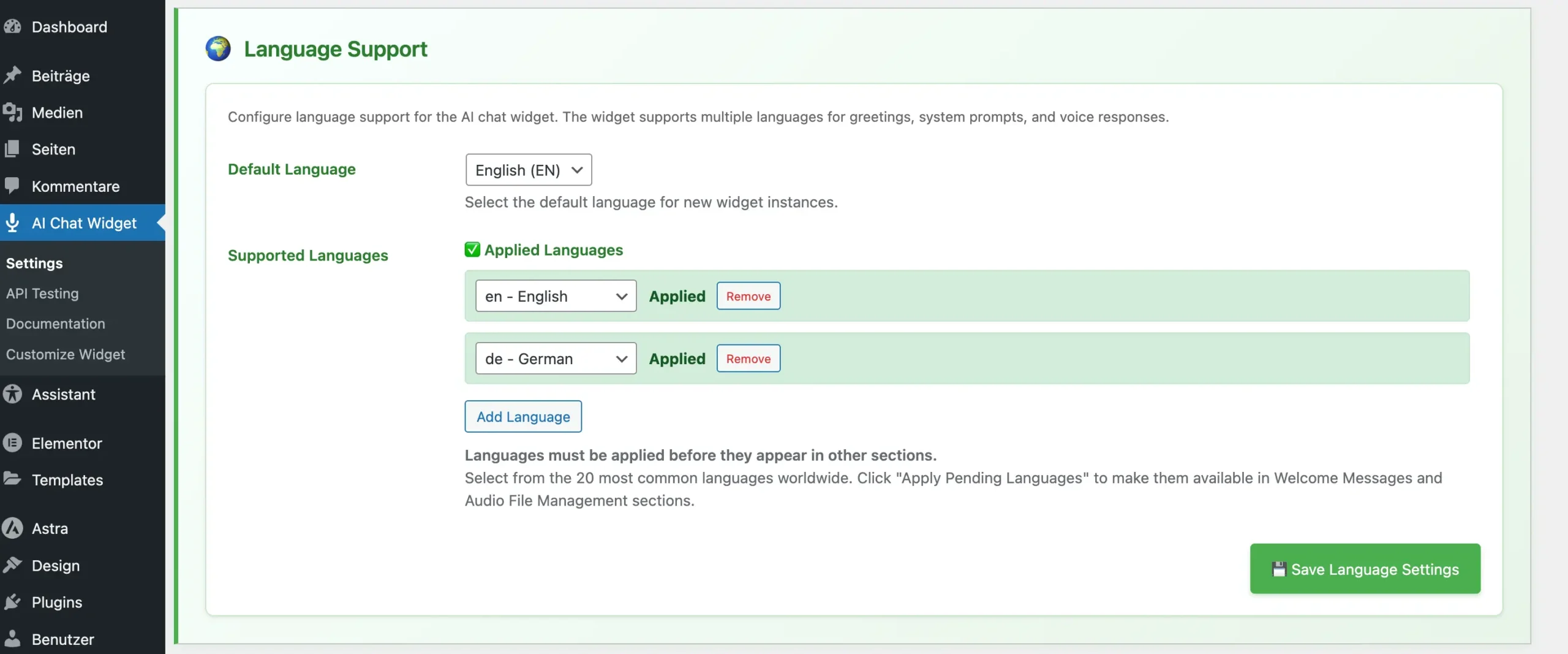The image size is (1568, 654).
Task: Click the Assistant accessibility icon
Action: (12, 394)
